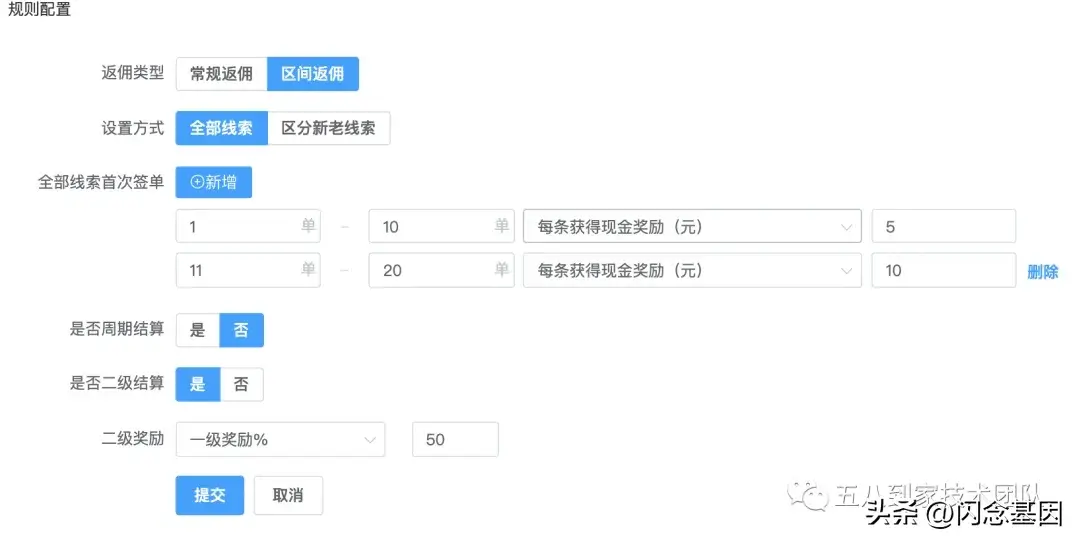This screenshot has height=543, width=1080.
Task: Set 是否周期结算 to 否
Action: pyautogui.click(x=241, y=330)
